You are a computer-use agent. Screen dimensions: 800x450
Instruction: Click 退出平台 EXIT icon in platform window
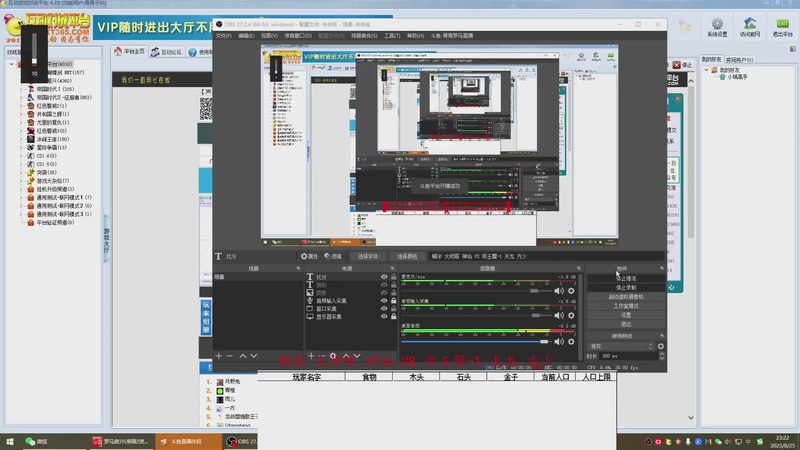pos(782,27)
